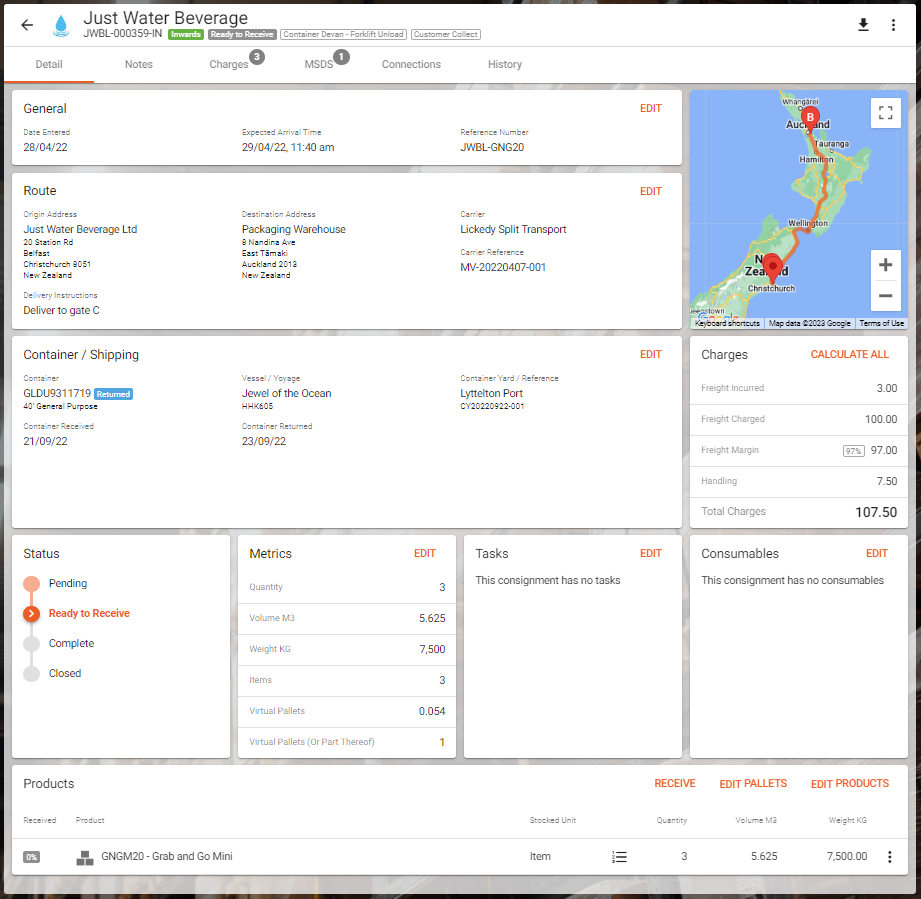Zoom out on the map
Image resolution: width=921 pixels, height=899 pixels.
point(885,295)
